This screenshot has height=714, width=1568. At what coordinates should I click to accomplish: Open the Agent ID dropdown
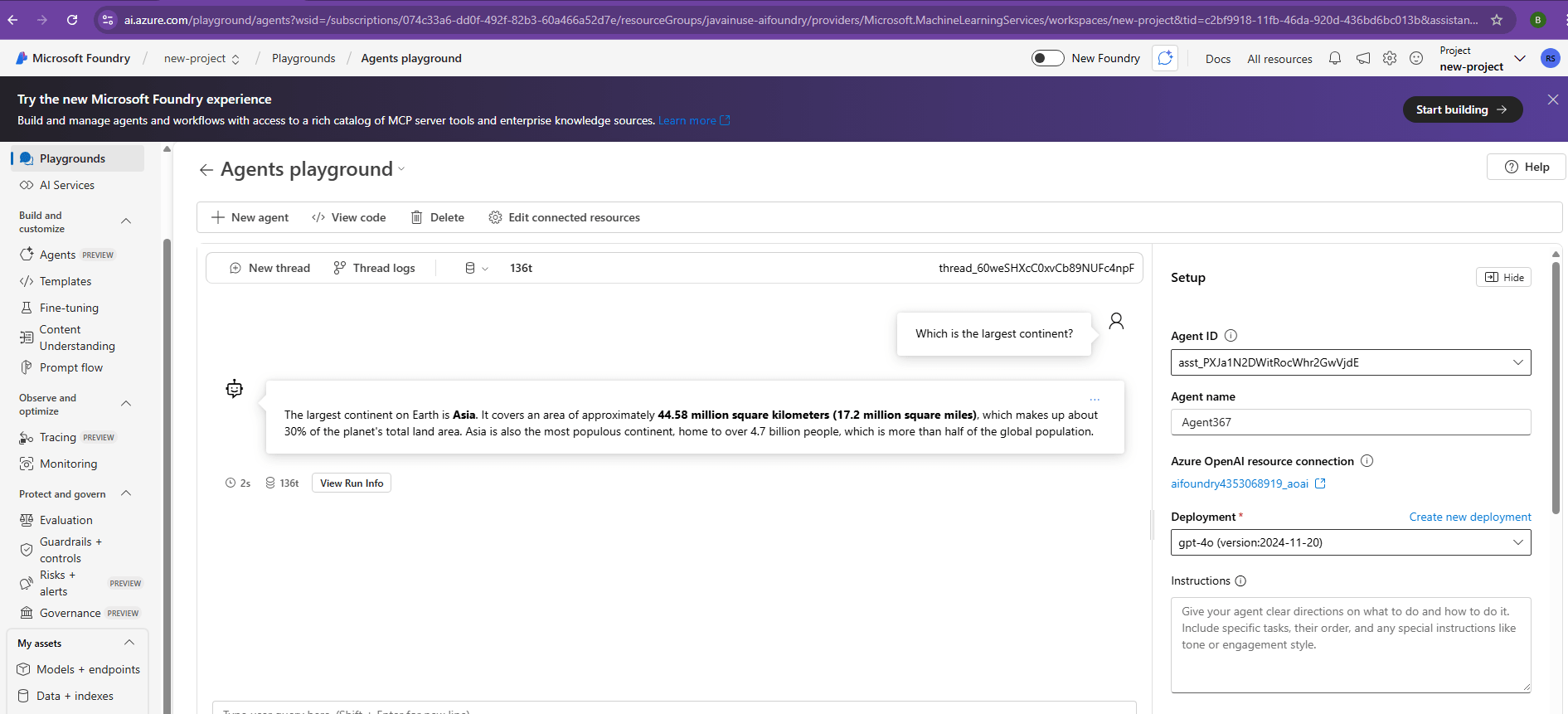coord(1351,362)
